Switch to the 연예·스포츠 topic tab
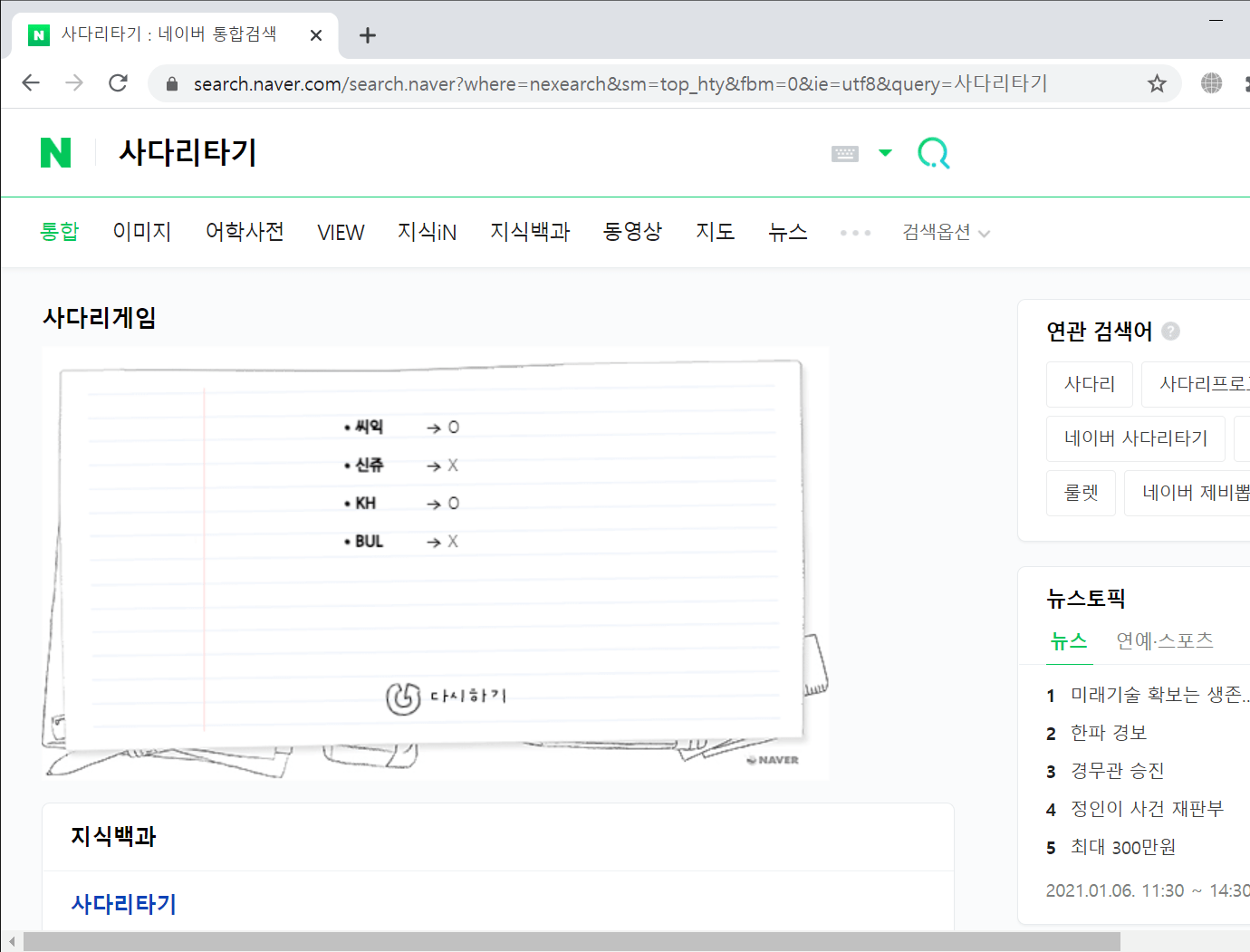 tap(1165, 641)
